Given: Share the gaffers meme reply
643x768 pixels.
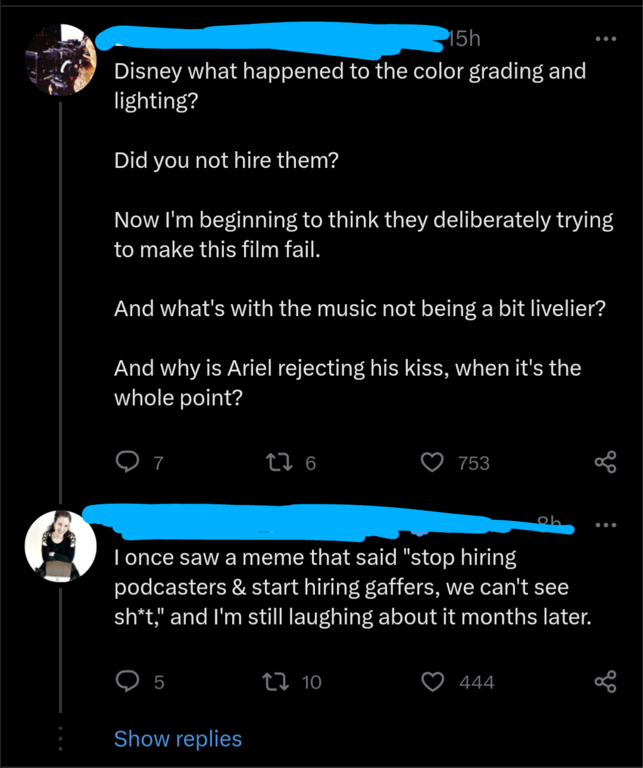Looking at the screenshot, I should coord(605,682).
